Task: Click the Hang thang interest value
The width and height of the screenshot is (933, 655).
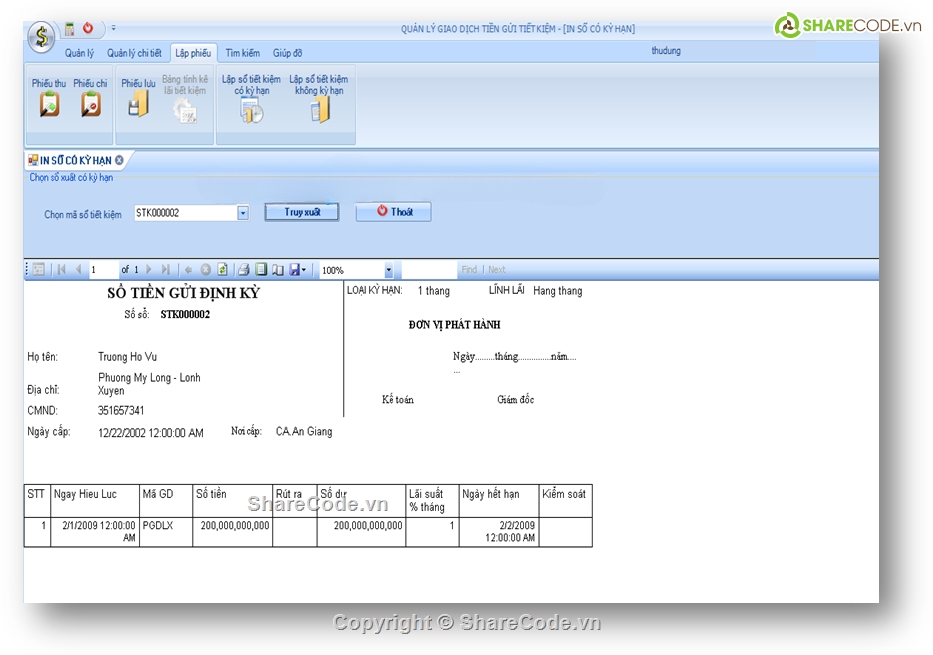Action: (558, 291)
